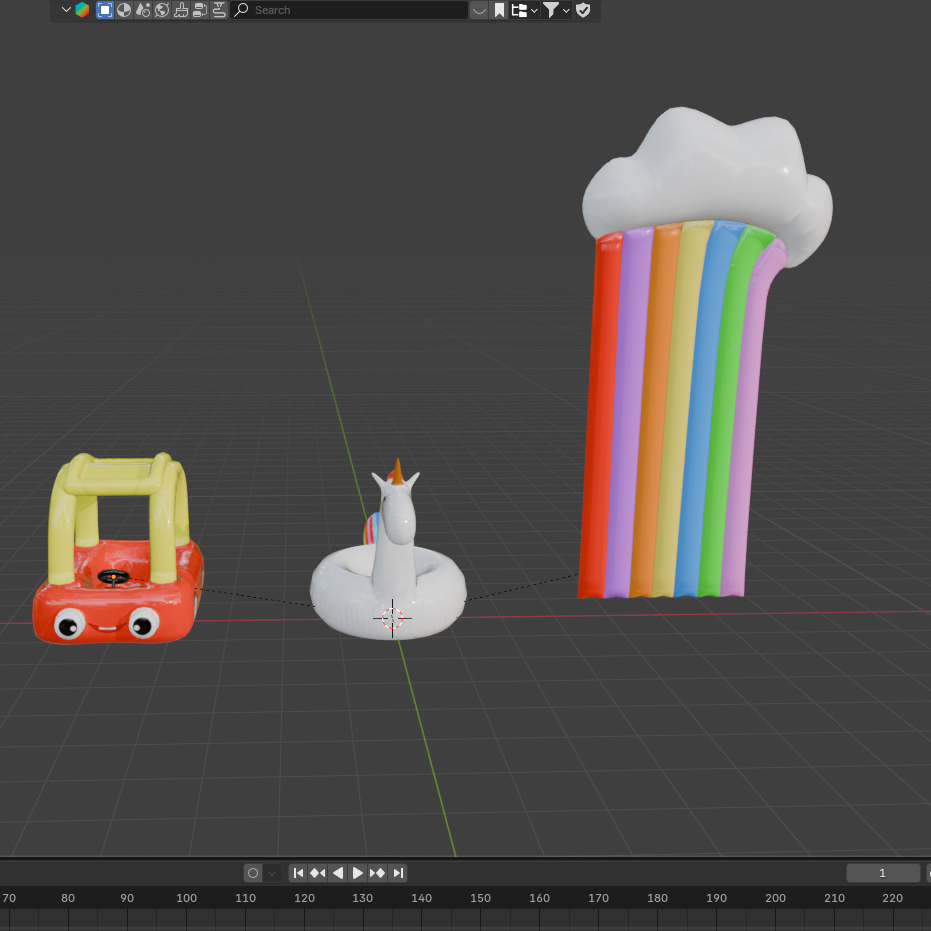
Task: Jump to the next keyframe
Action: (x=378, y=873)
